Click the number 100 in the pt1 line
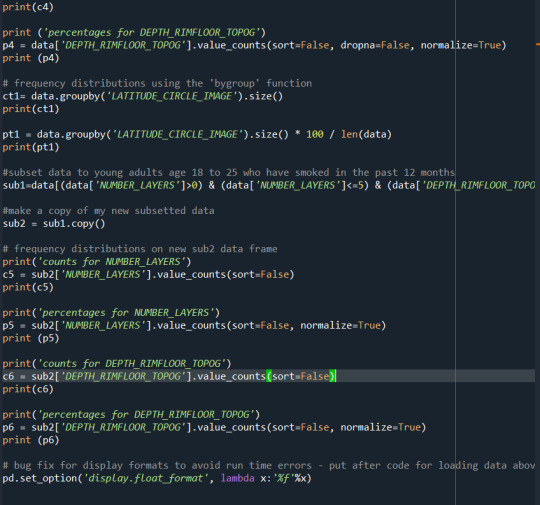540x505 pixels. point(315,134)
